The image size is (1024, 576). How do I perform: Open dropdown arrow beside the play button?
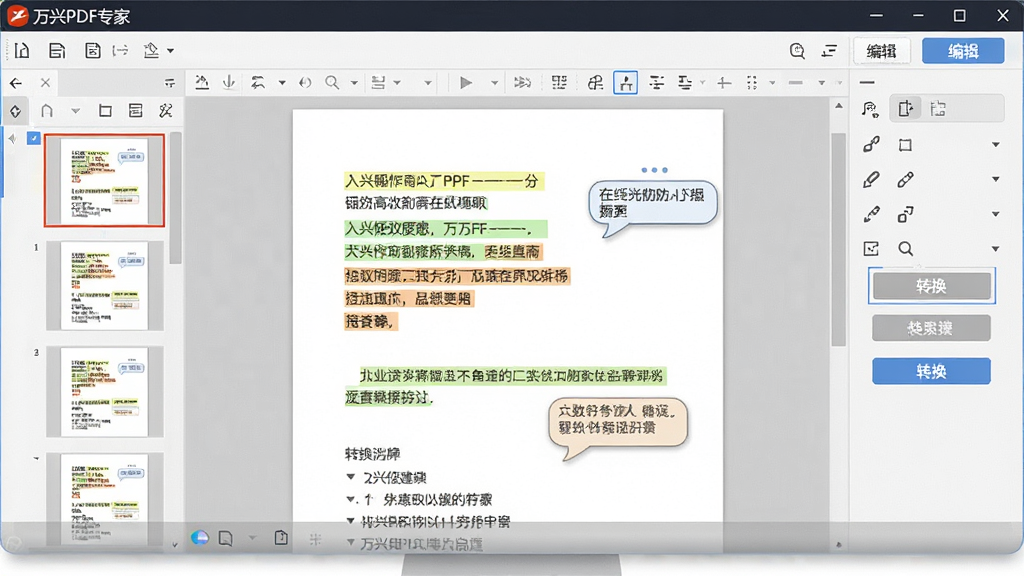coord(494,83)
